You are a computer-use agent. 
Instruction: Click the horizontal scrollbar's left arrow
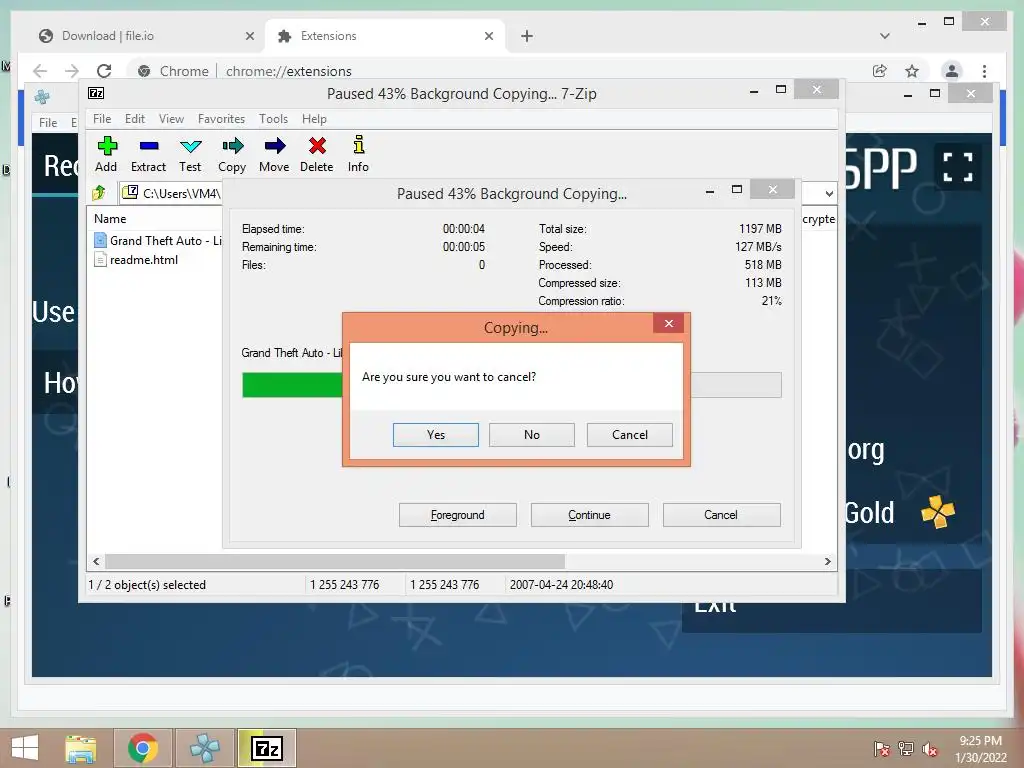tap(97, 561)
